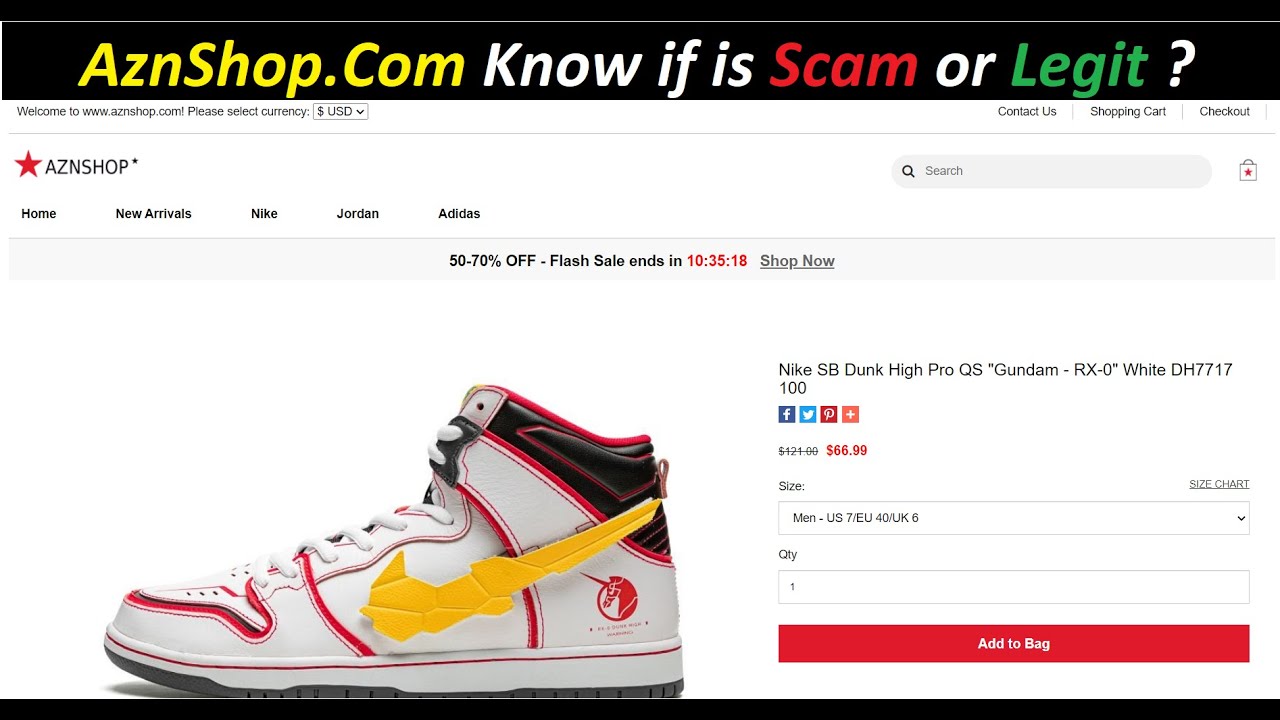The image size is (1280, 720).
Task: Click the search magnifier icon
Action: click(908, 171)
